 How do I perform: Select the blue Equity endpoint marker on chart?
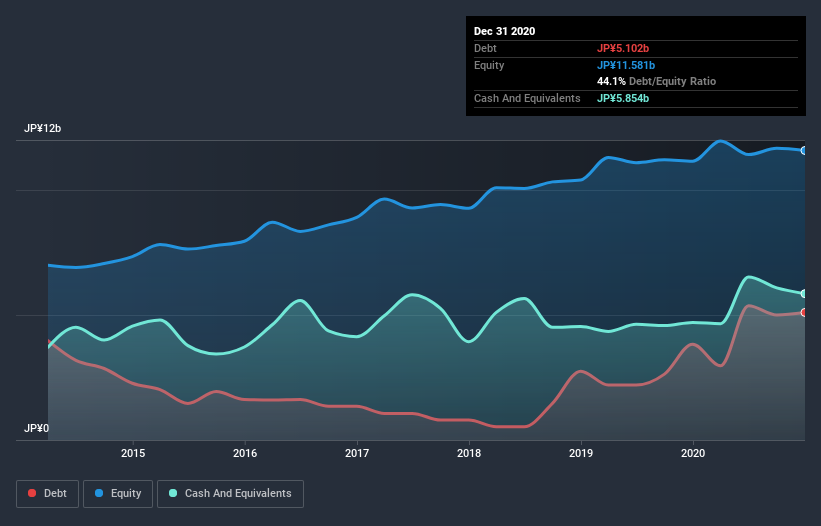click(x=804, y=151)
